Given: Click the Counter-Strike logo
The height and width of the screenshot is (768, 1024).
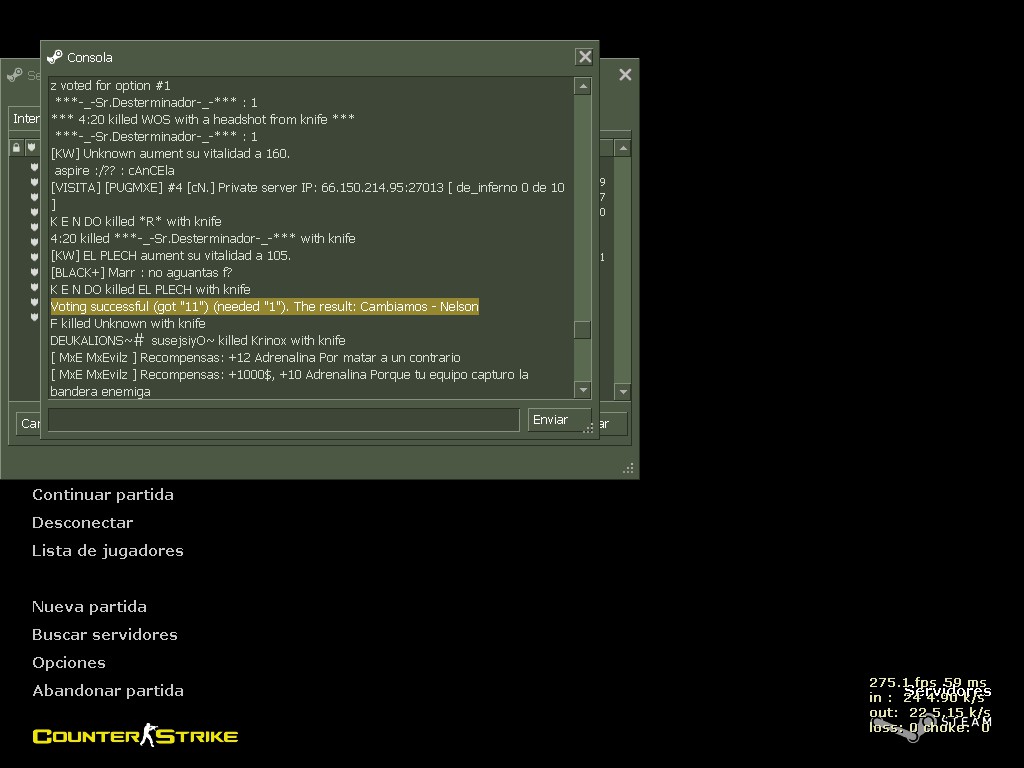Looking at the screenshot, I should click(x=135, y=735).
